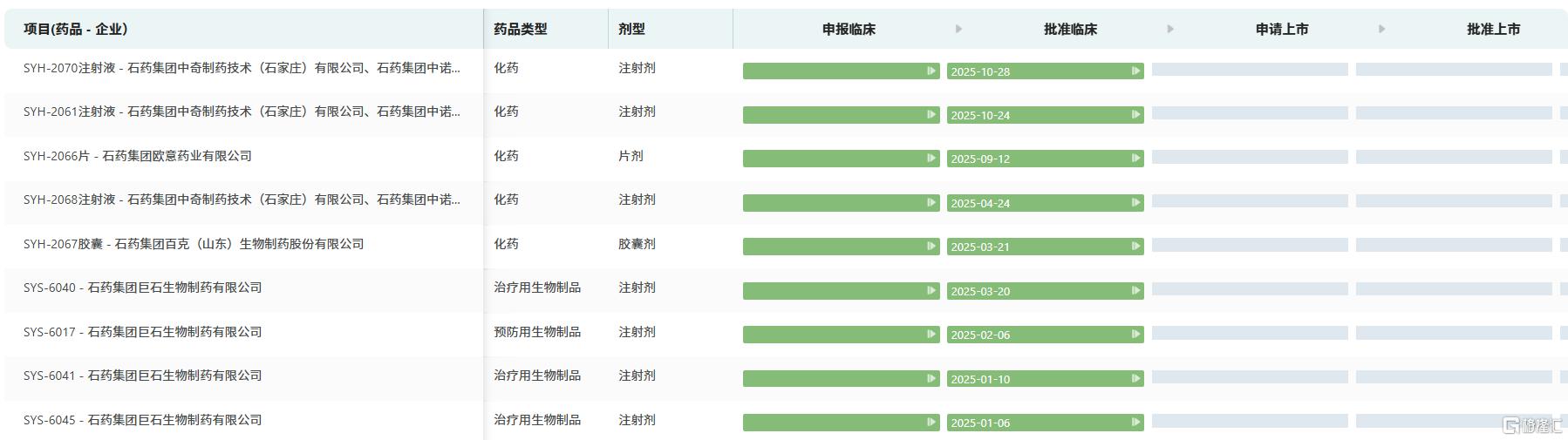Image resolution: width=1568 pixels, height=440 pixels.
Task: Click 注射剂 dosage form in SYH-2061 row
Action: point(637,112)
